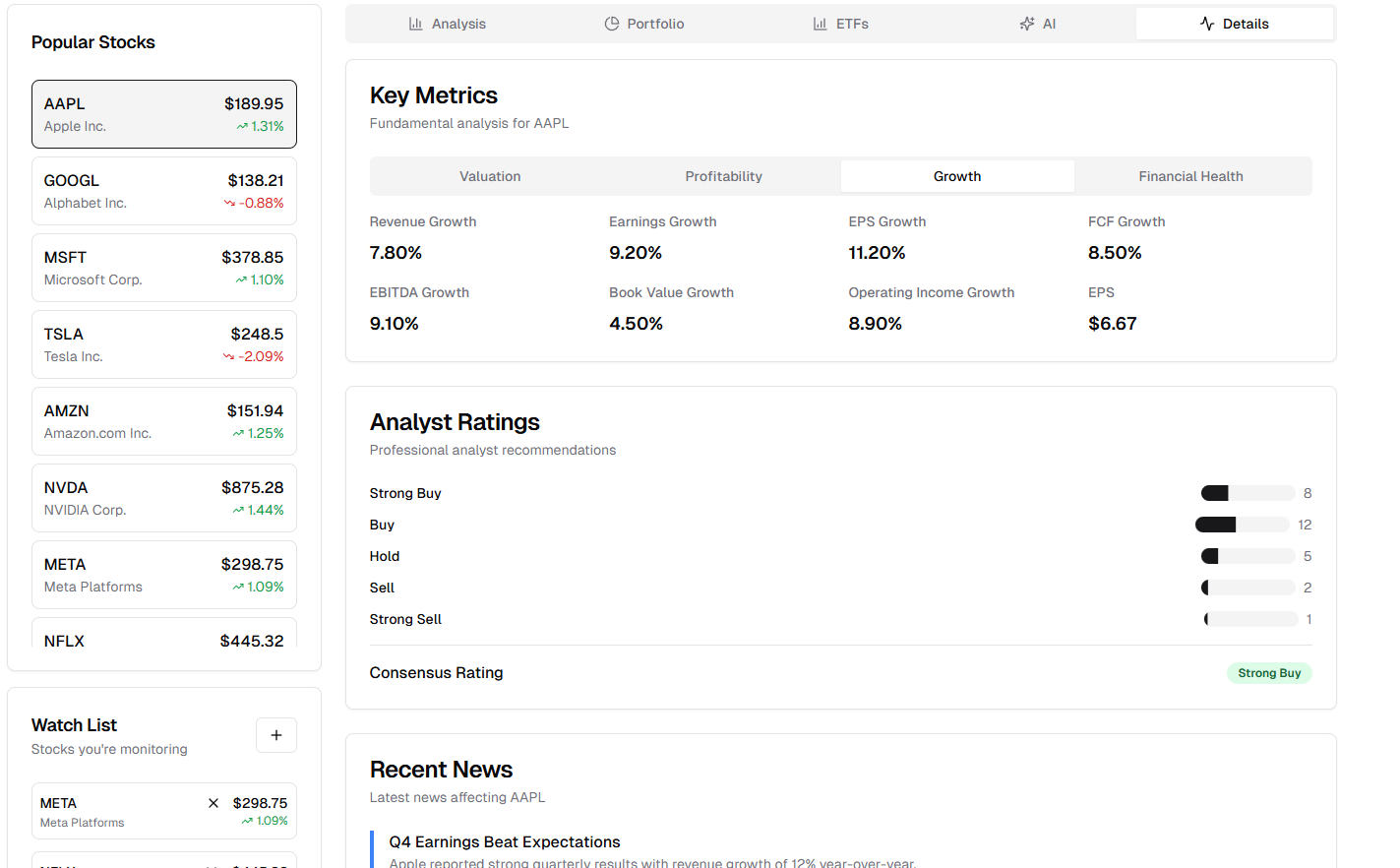Click the Strong Buy consensus badge

(1269, 673)
